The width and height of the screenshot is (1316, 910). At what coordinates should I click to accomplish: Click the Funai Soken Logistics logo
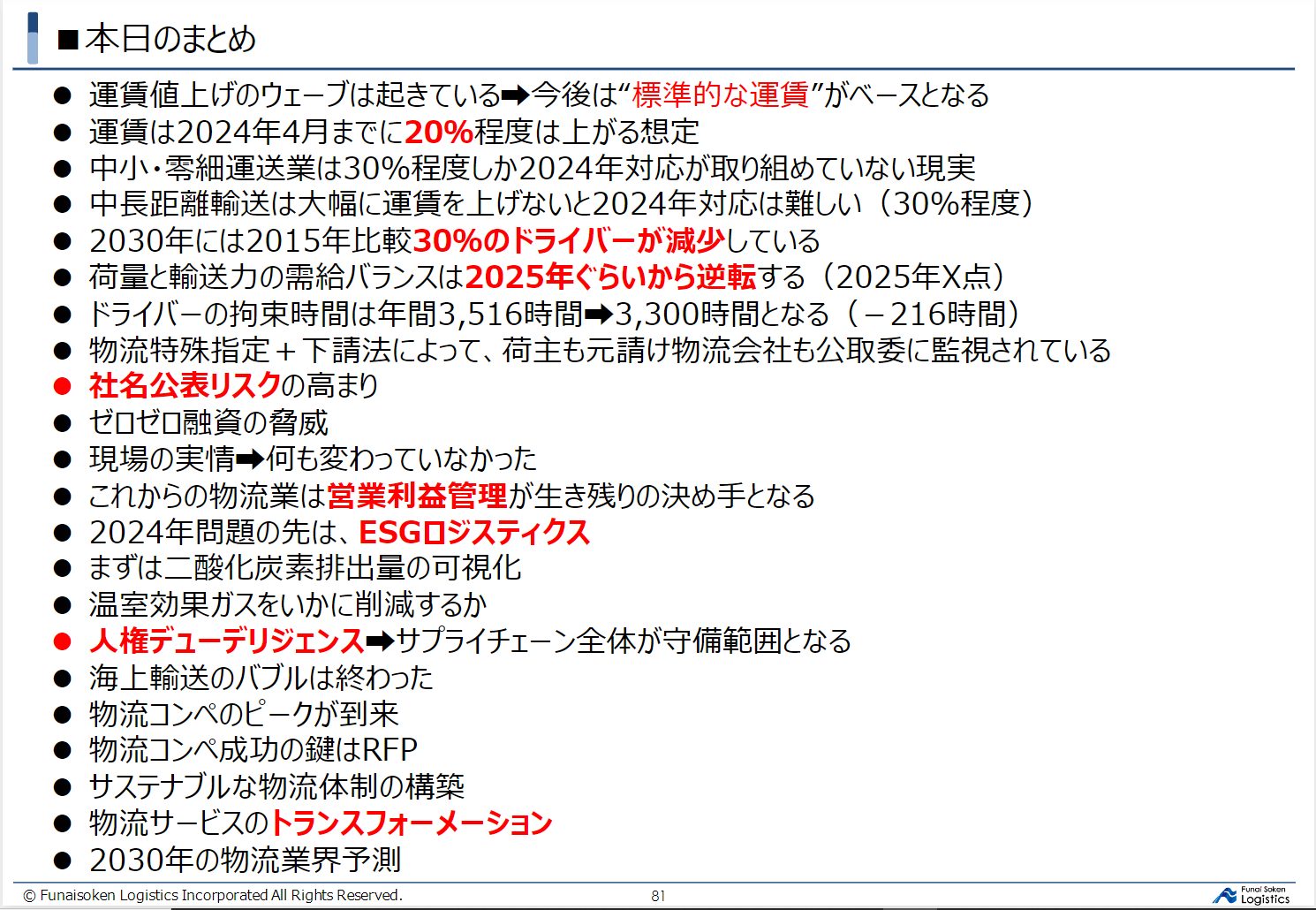pyautogui.click(x=1252, y=895)
